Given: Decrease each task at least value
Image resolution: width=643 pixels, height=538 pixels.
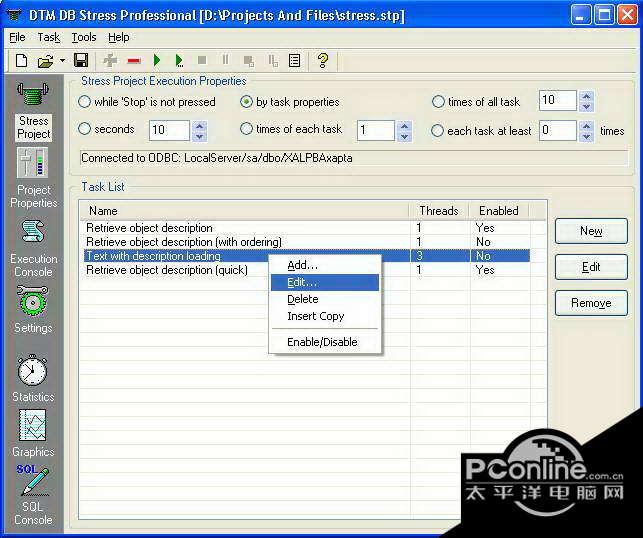Looking at the screenshot, I should pos(586,136).
